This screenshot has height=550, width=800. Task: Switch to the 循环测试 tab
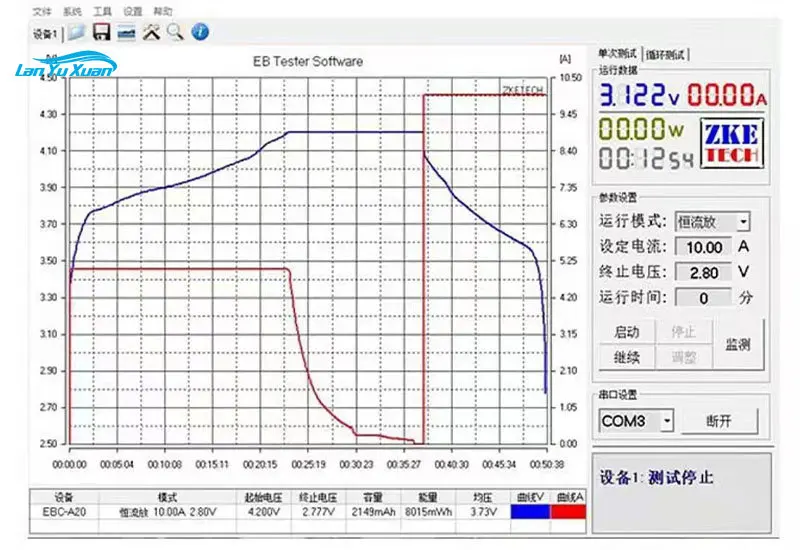coord(665,55)
